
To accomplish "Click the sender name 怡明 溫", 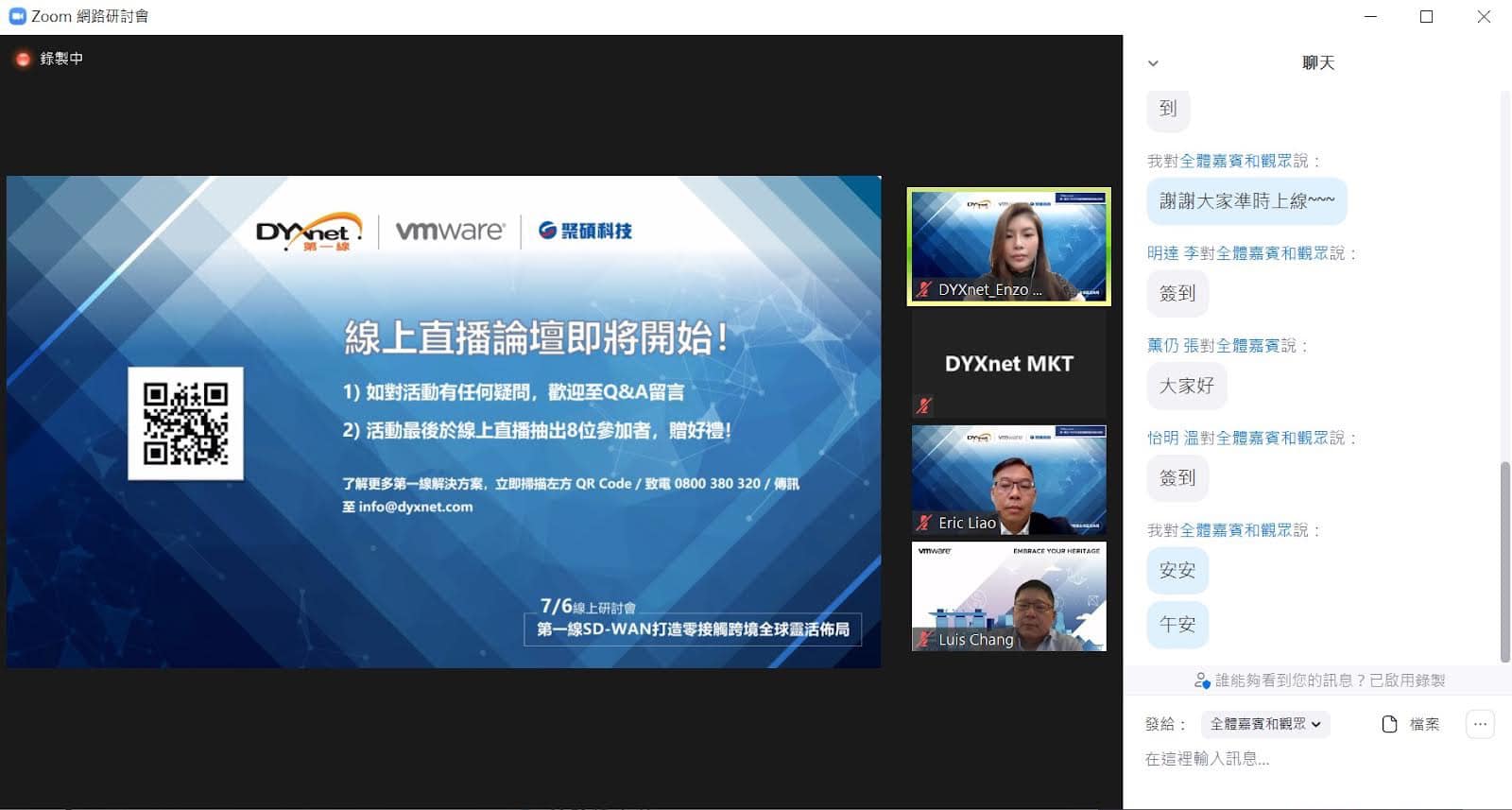I will pos(1172,439).
